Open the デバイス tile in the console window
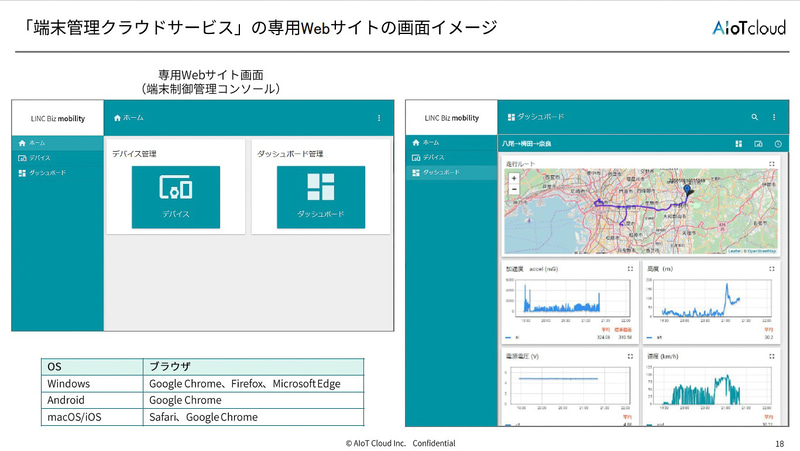 click(x=176, y=197)
